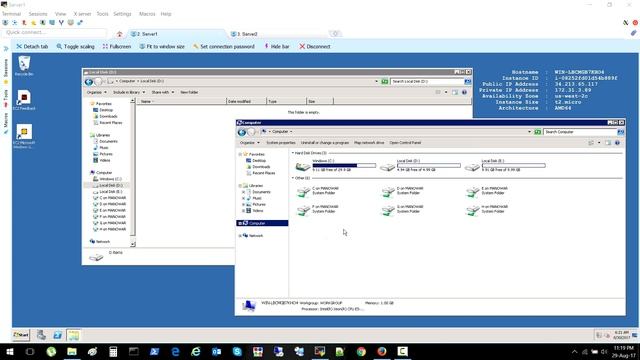This screenshot has width=640, height=360.
Task: Select the Windows (C:) drive icon
Action: coord(302,166)
